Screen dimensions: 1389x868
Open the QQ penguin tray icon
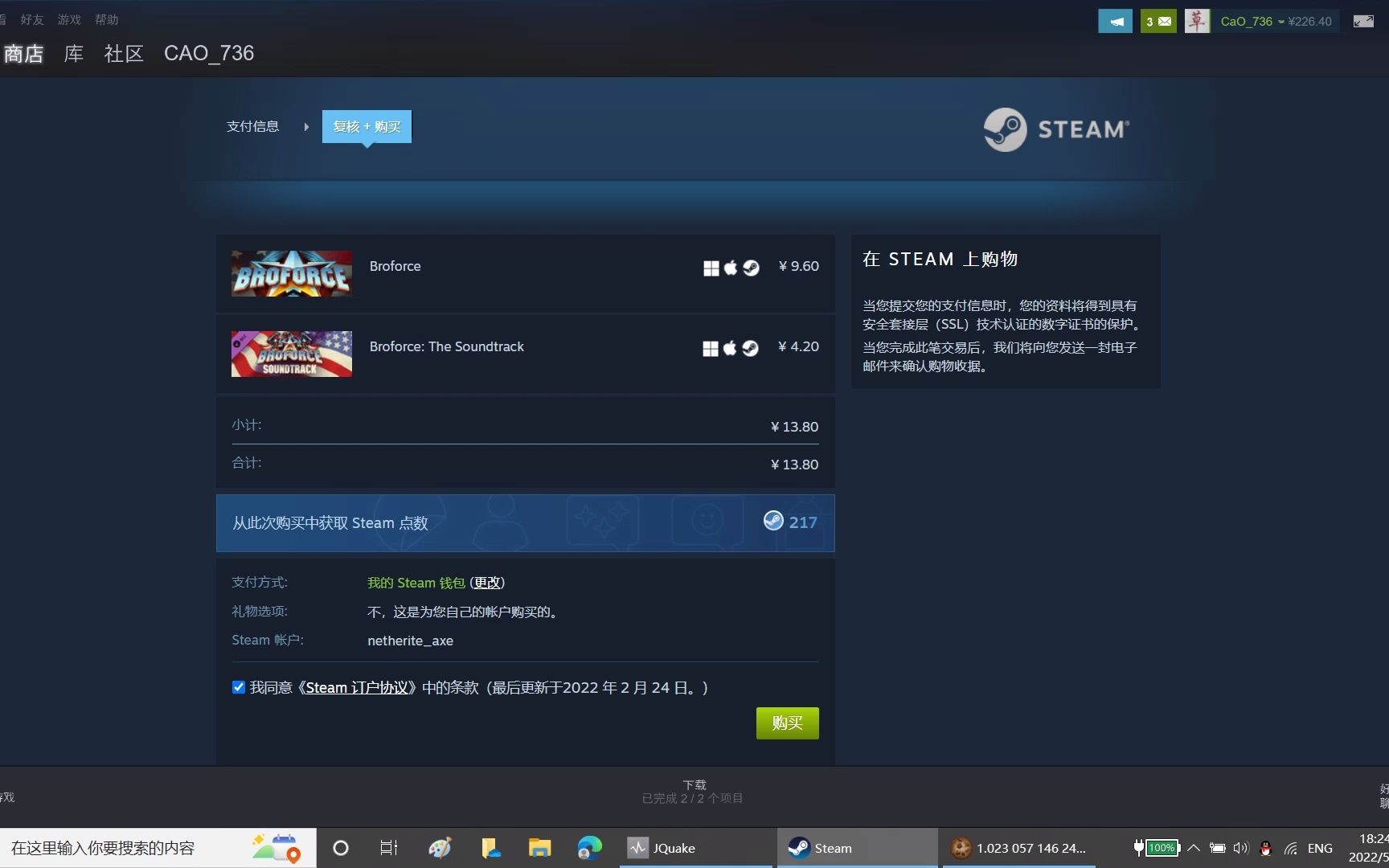coord(1266,848)
